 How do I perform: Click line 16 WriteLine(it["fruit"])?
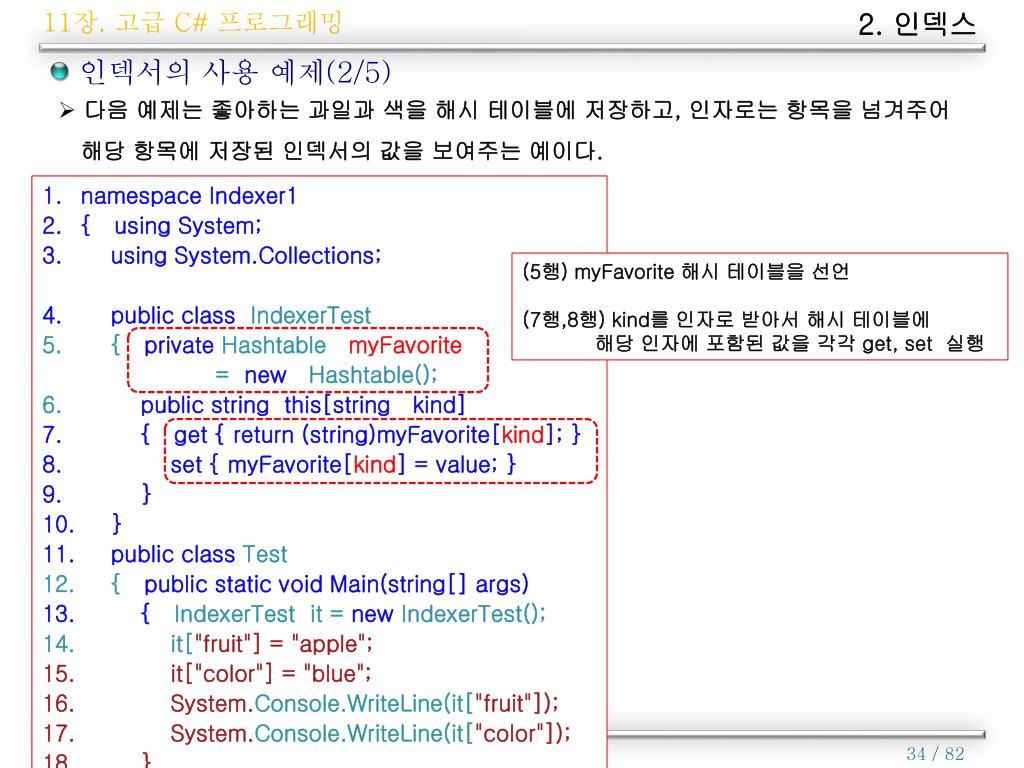click(364, 703)
